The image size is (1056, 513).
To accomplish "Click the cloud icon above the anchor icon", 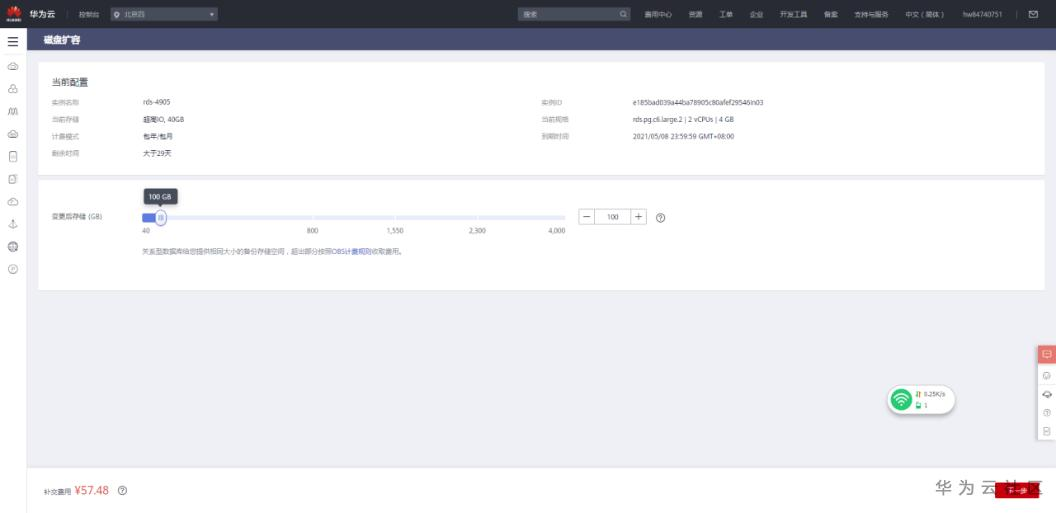I will click(13, 202).
